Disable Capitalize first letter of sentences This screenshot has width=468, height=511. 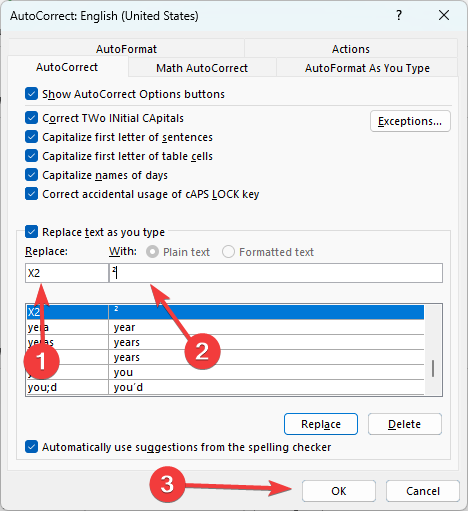(x=31, y=137)
